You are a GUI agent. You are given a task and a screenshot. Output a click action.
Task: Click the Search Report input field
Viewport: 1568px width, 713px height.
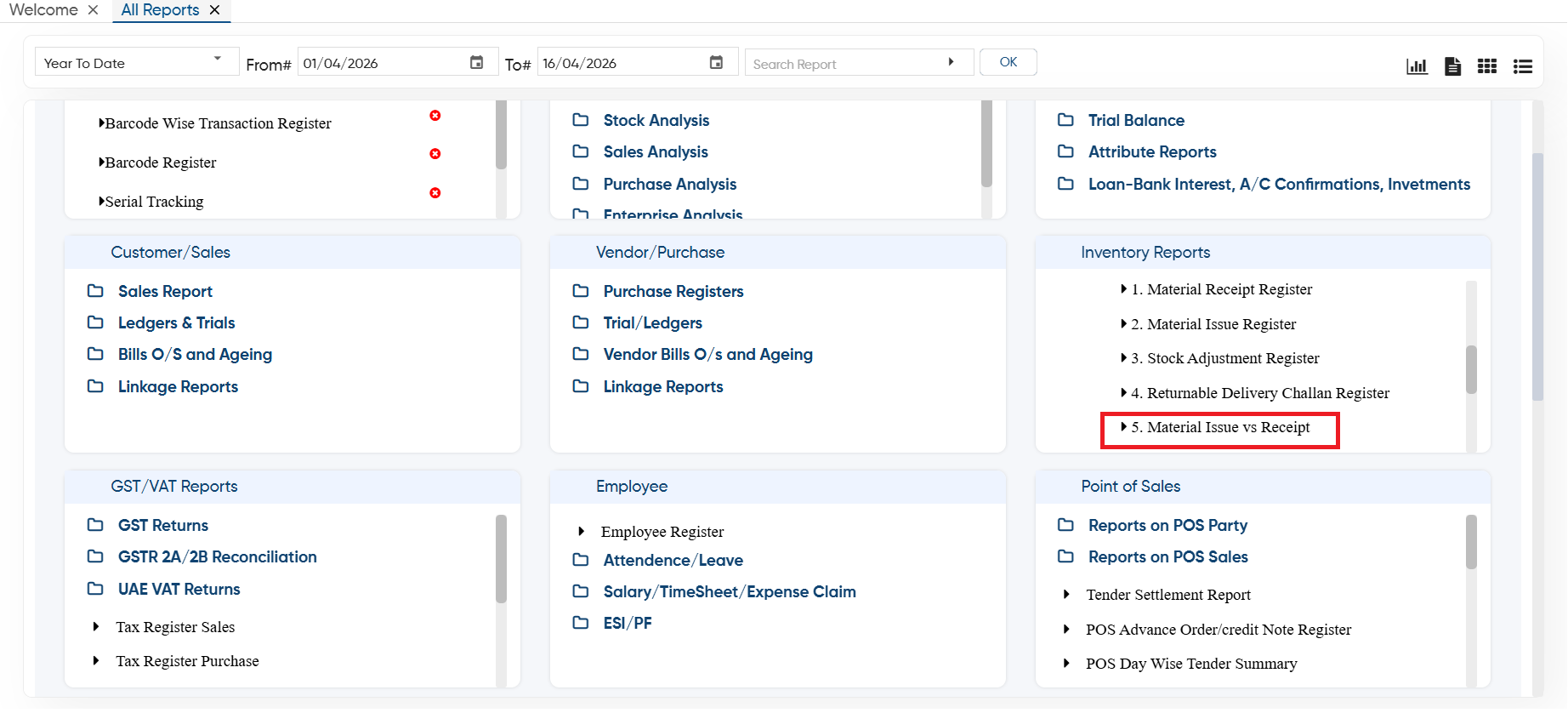[x=846, y=64]
